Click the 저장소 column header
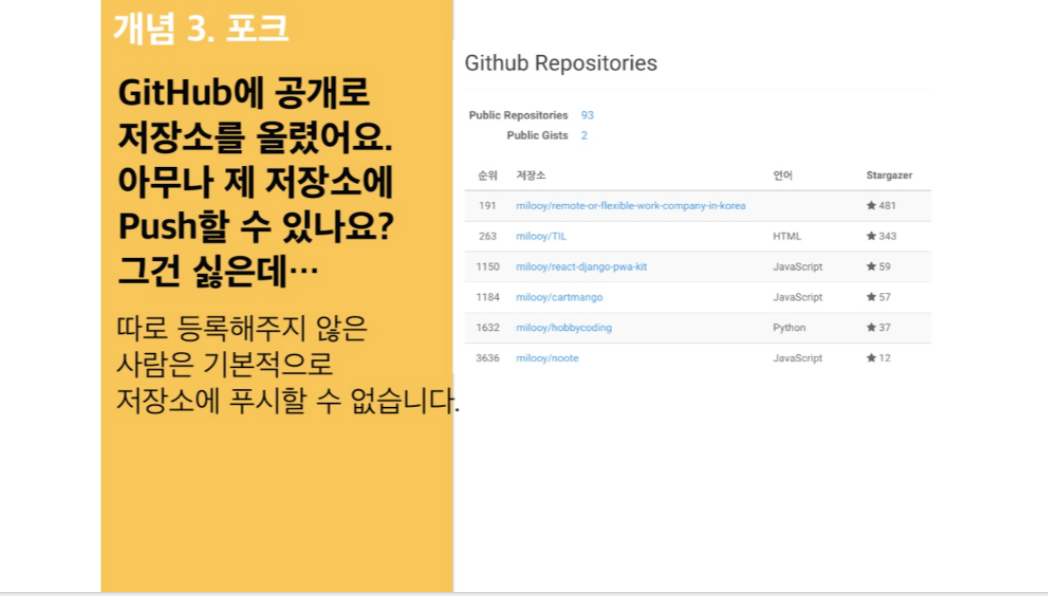Screen dimensions: 1048x596 click(x=531, y=175)
